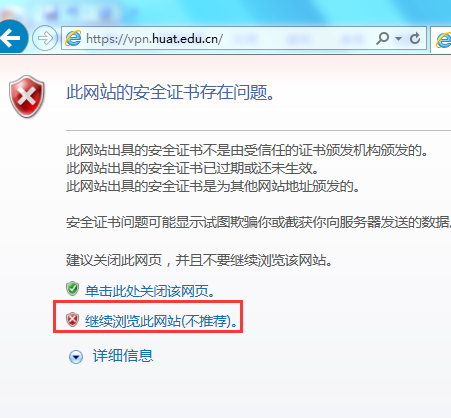This screenshot has width=451, height=418.
Task: Click the large red shield warning icon
Action: tap(27, 97)
